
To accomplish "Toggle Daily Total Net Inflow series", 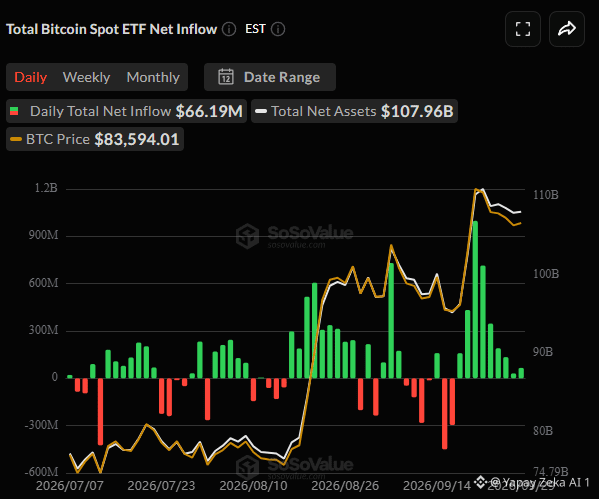I will pos(126,111).
